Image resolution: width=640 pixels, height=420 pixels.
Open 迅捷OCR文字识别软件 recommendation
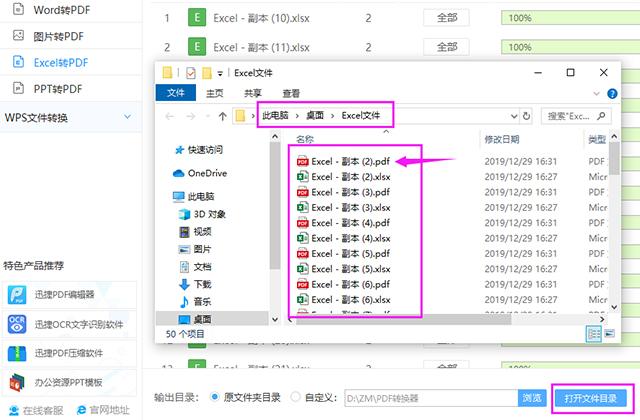(x=69, y=324)
